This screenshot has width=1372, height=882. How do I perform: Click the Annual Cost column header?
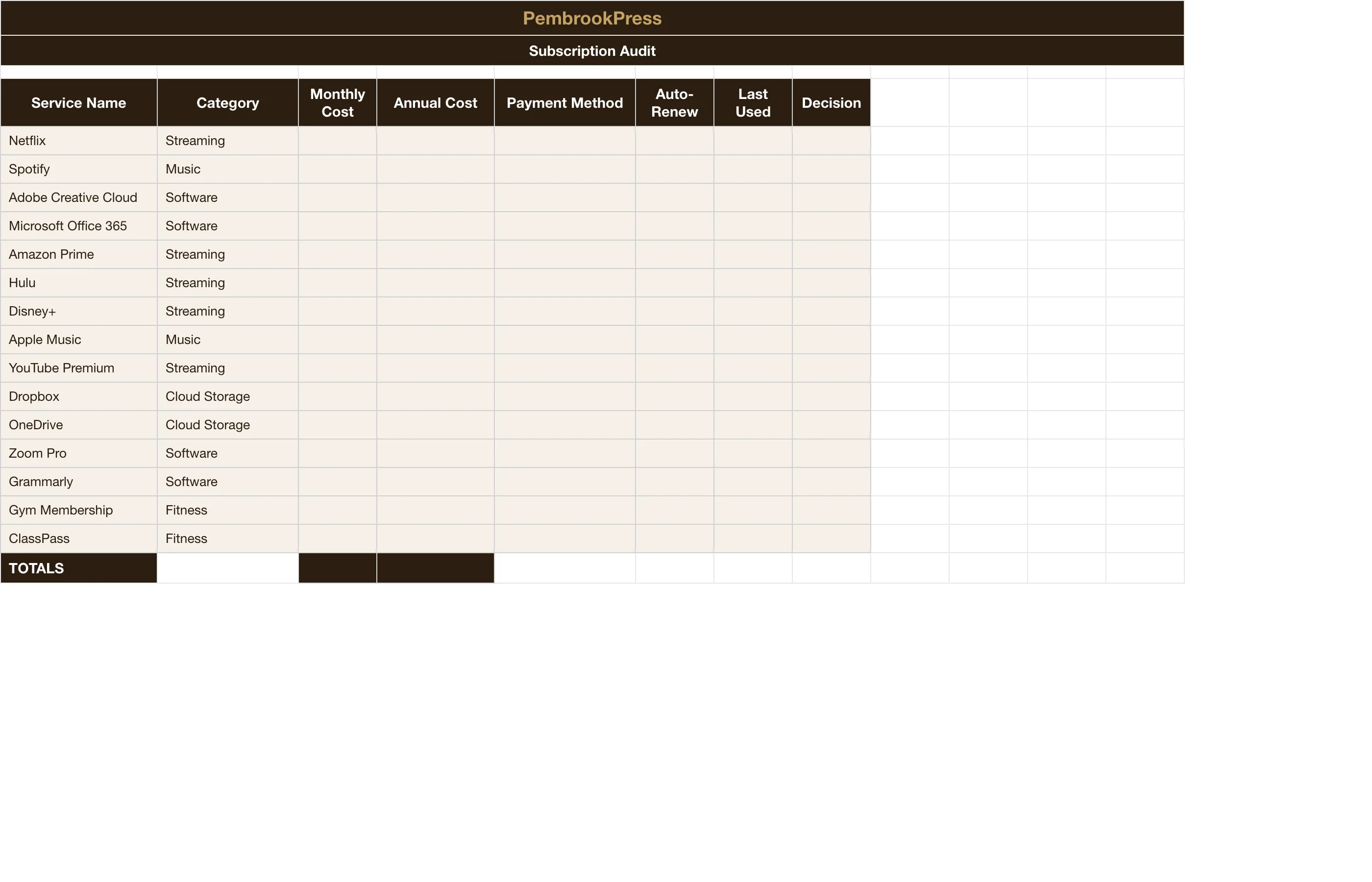coord(436,102)
